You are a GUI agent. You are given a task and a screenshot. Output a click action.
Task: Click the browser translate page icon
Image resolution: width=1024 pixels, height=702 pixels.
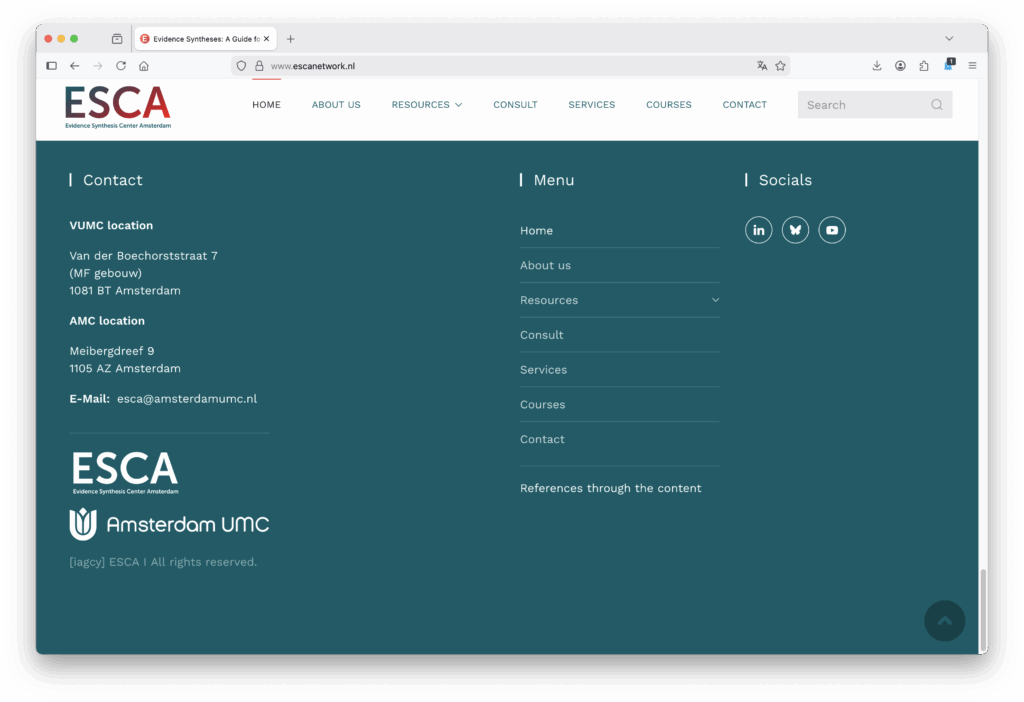pos(762,66)
